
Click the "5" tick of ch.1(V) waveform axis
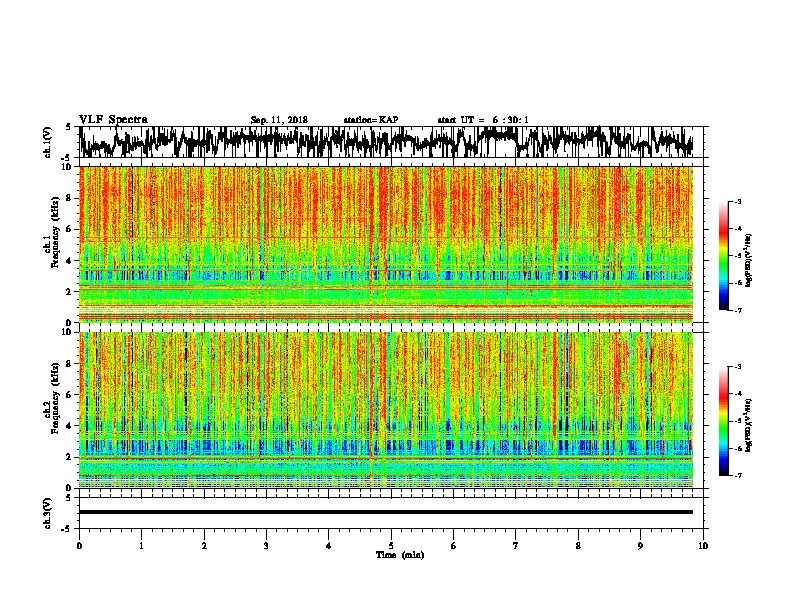click(x=69, y=127)
